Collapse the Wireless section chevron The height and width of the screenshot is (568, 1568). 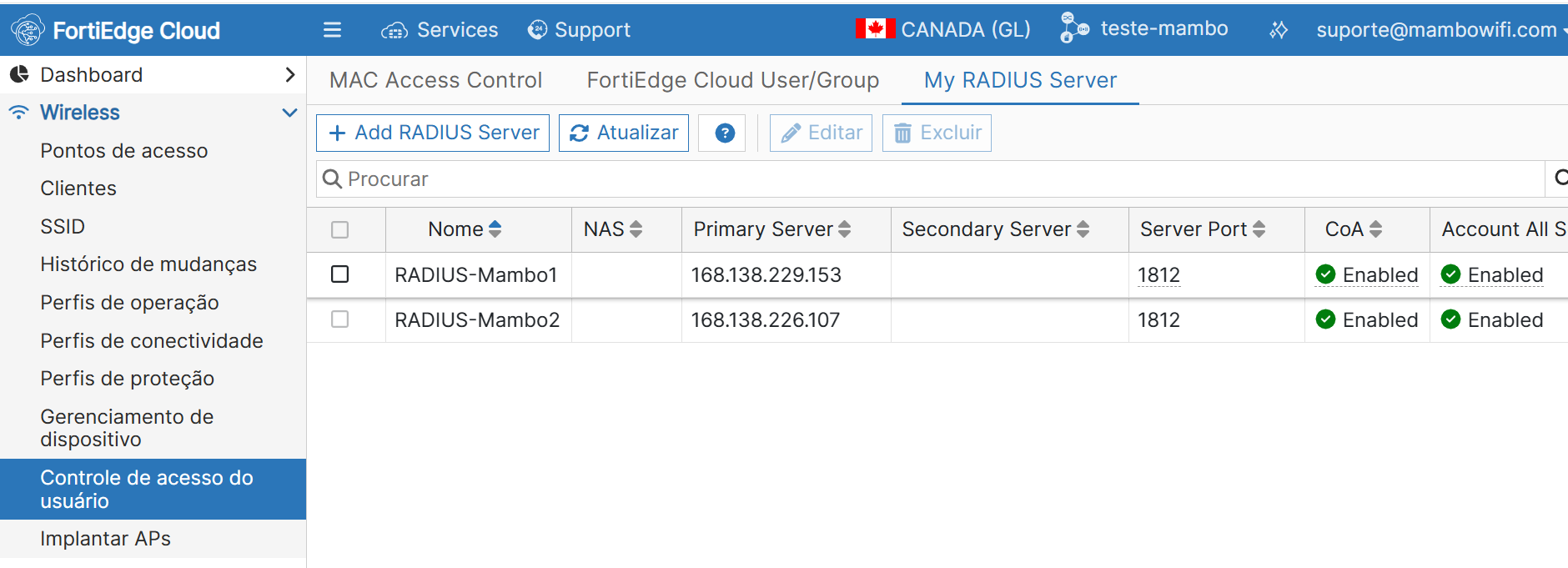click(x=289, y=113)
